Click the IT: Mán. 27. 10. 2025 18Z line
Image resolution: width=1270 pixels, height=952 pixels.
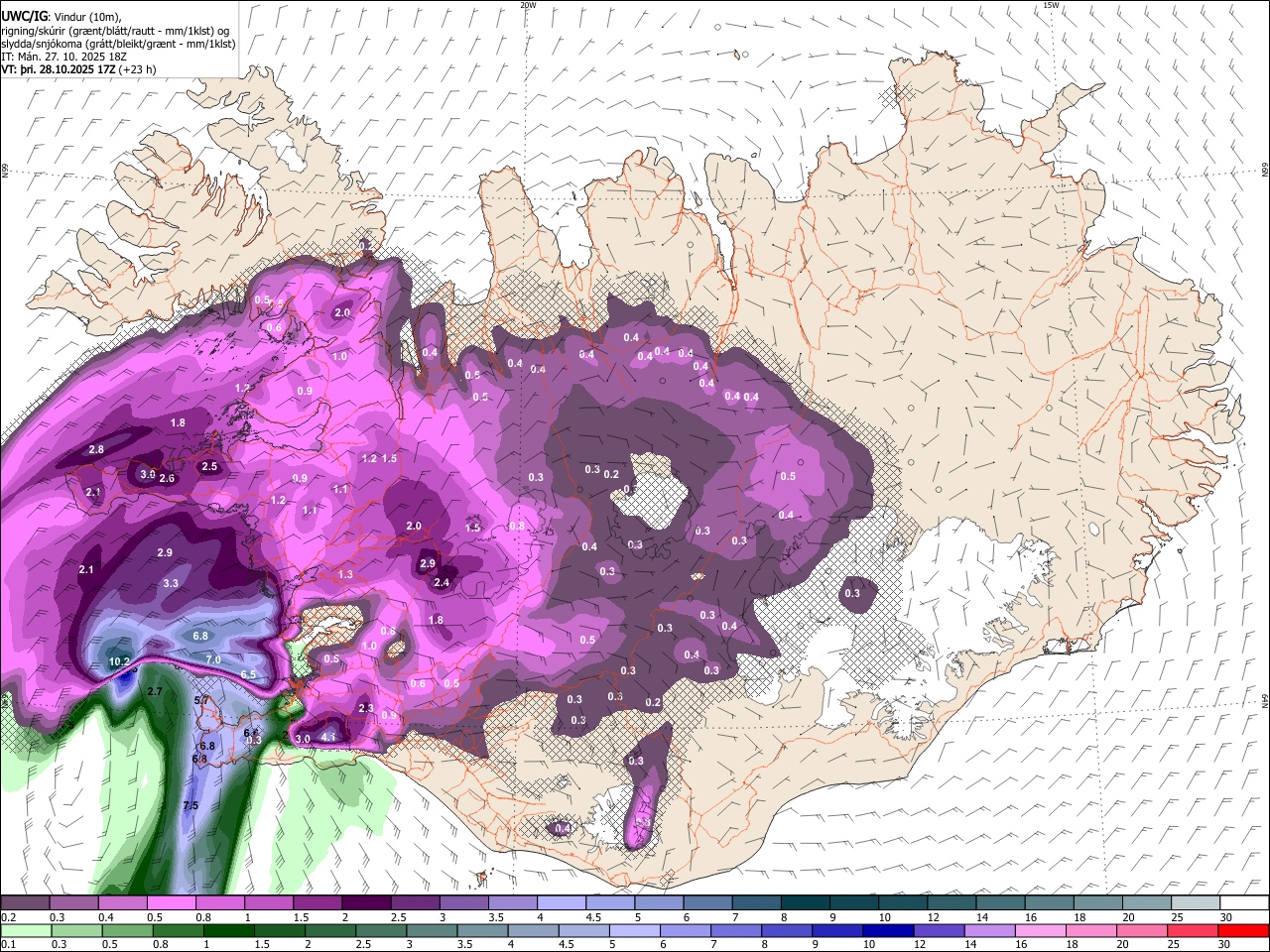point(65,57)
